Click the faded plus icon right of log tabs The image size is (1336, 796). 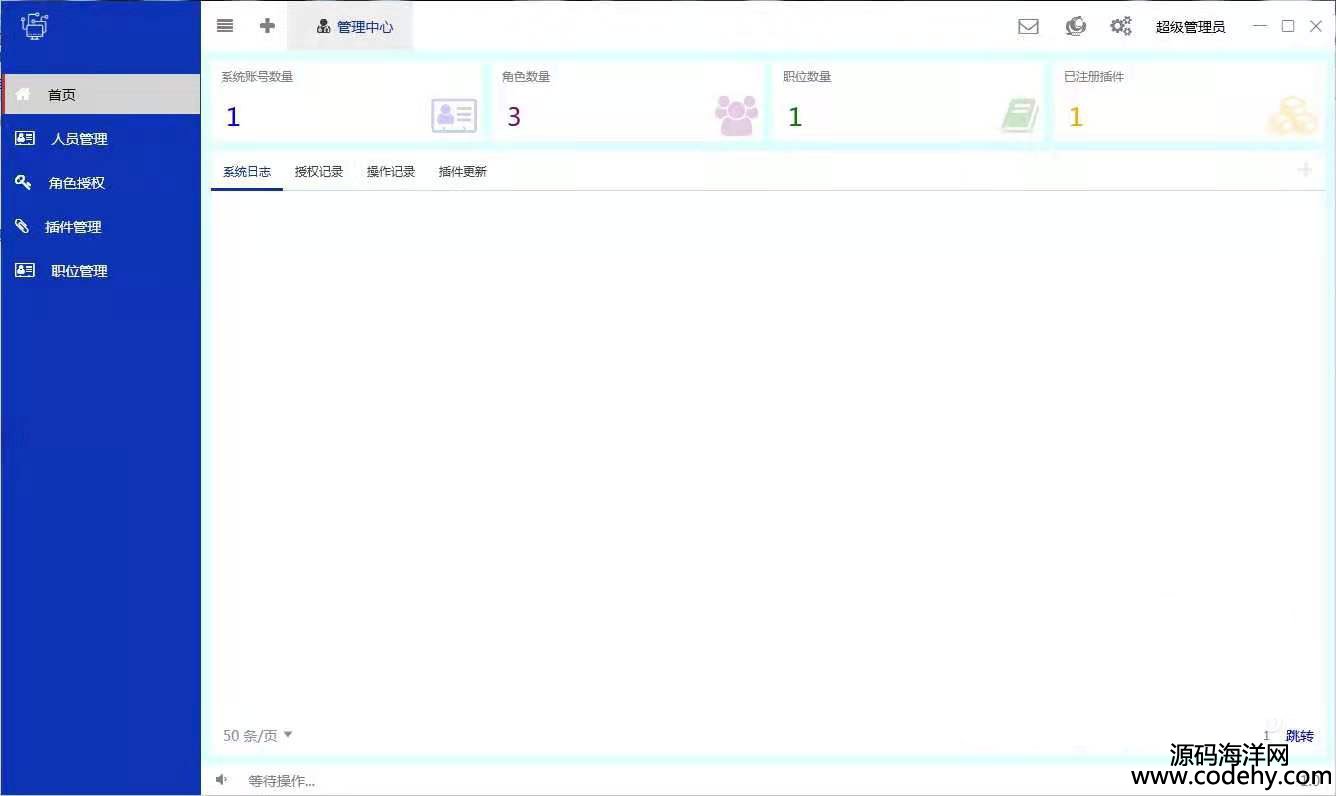click(1304, 170)
